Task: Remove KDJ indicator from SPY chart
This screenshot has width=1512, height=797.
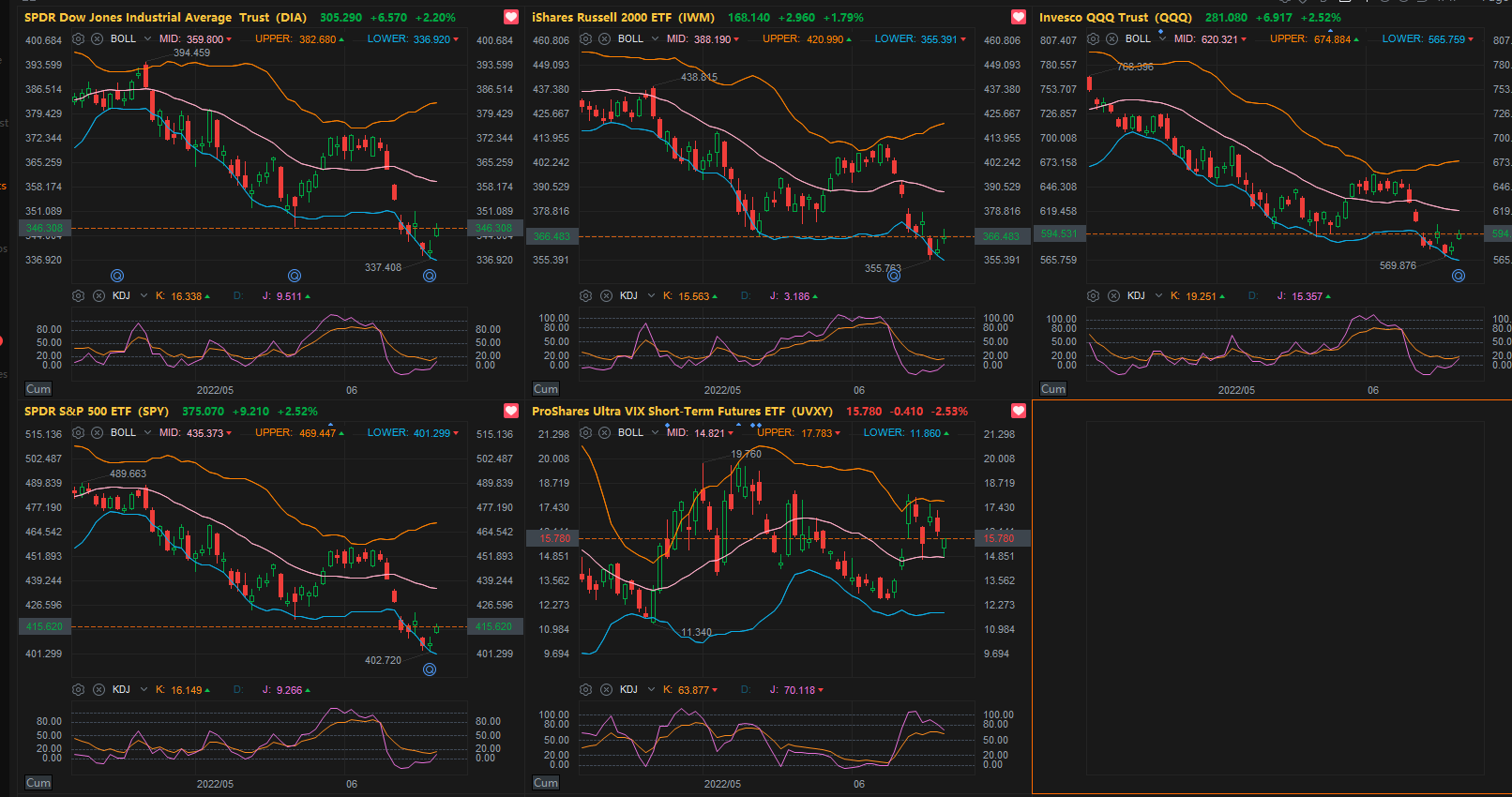Action: [98, 690]
